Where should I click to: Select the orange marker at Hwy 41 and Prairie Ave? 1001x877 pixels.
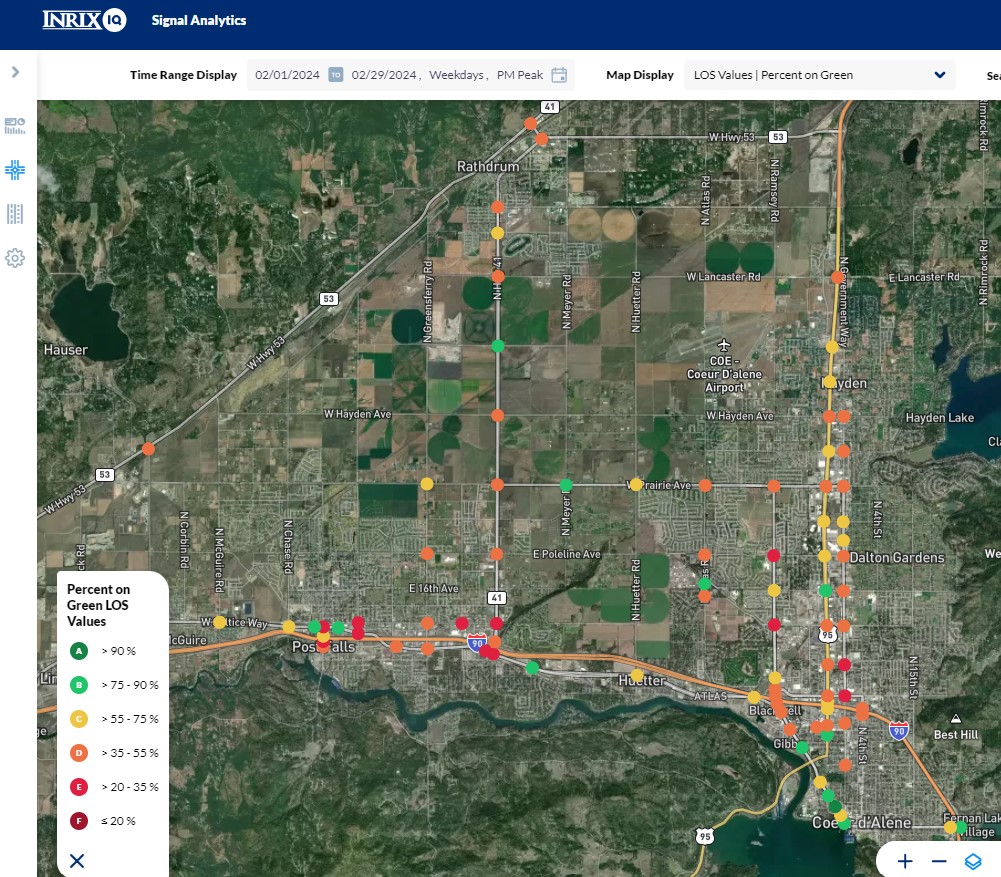point(497,485)
